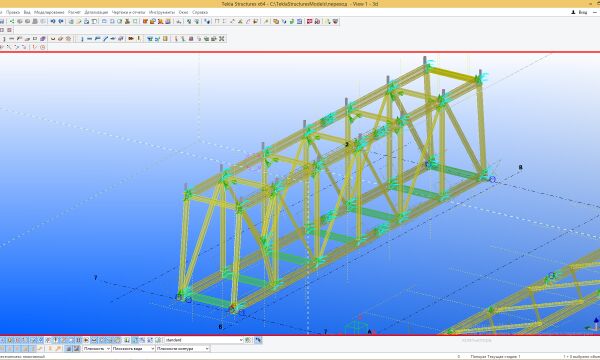Open the Моделирование menu
Image resolution: width=600 pixels, height=360 pixels.
tap(49, 12)
